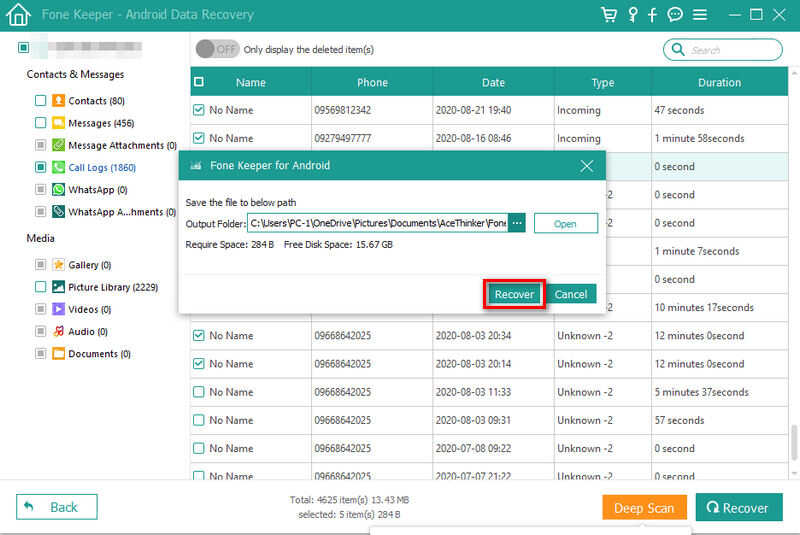Click the phone number 09569812342
This screenshot has width=800, height=535.
[342, 110]
